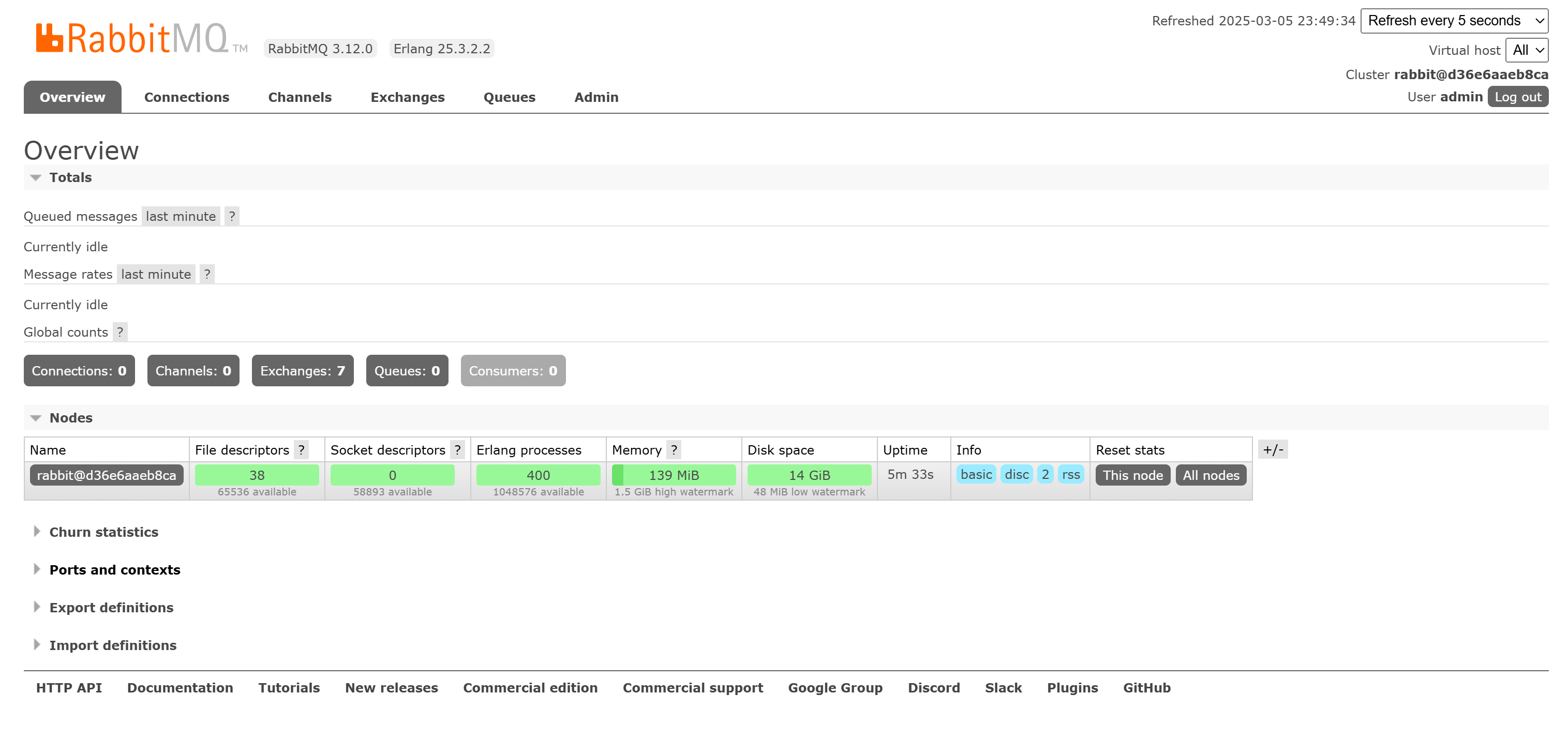Viewport: 1568px width, 739px height.
Task: Click the Consumers: 0 count button
Action: [x=513, y=371]
